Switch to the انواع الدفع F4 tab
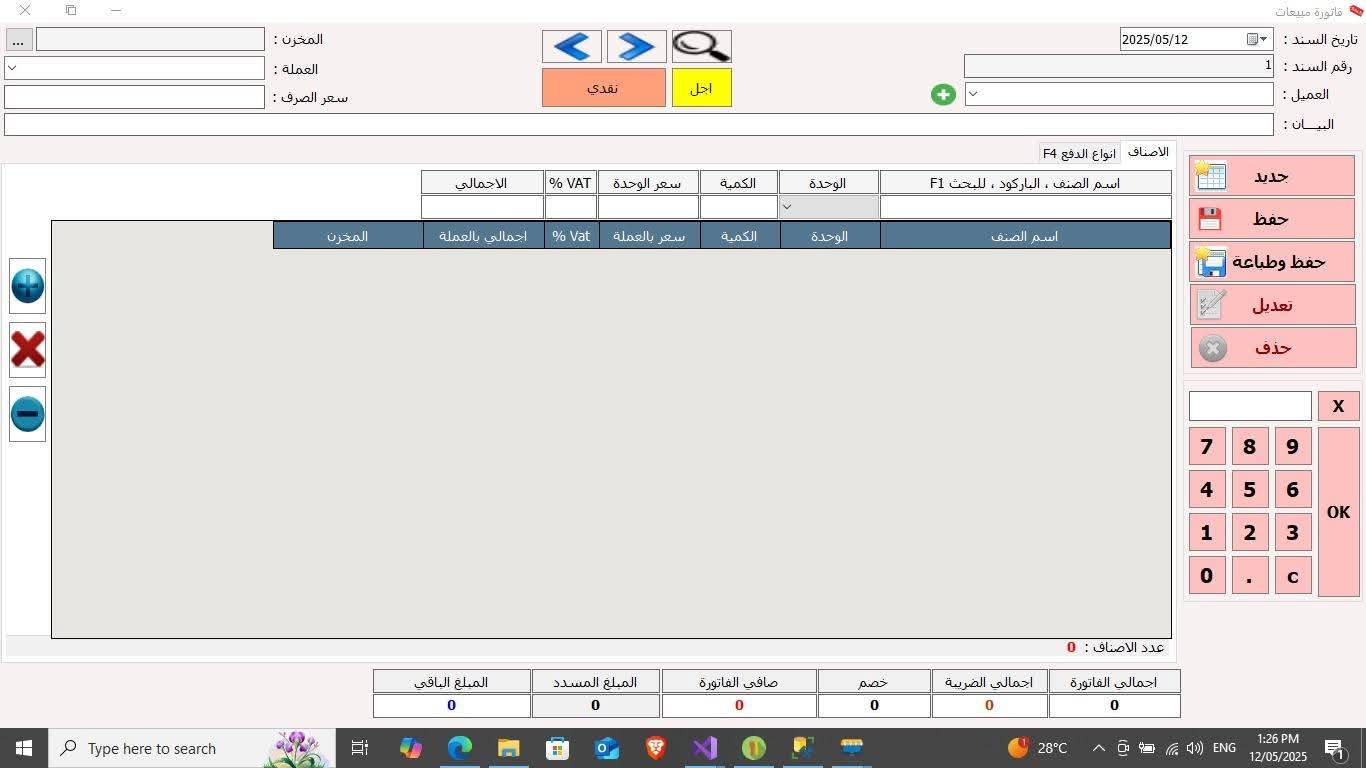The width and height of the screenshot is (1366, 768). (x=1078, y=153)
